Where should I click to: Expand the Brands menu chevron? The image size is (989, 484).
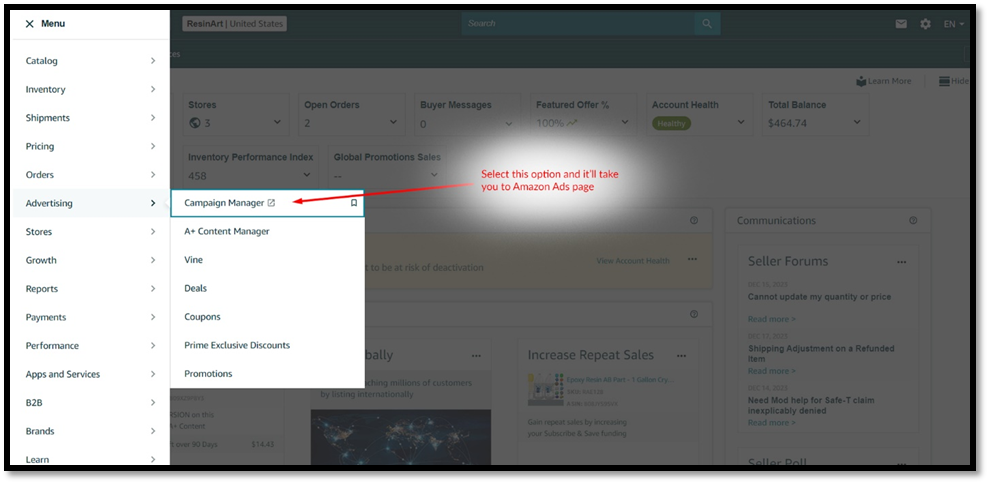pos(153,431)
